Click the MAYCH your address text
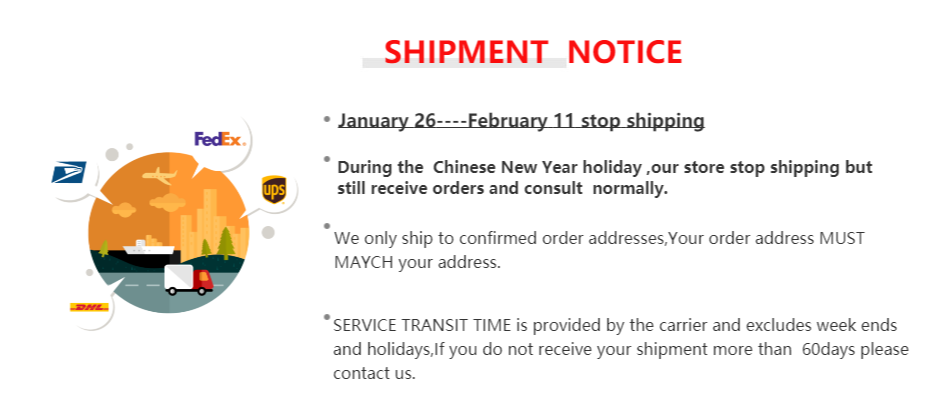 click(417, 262)
